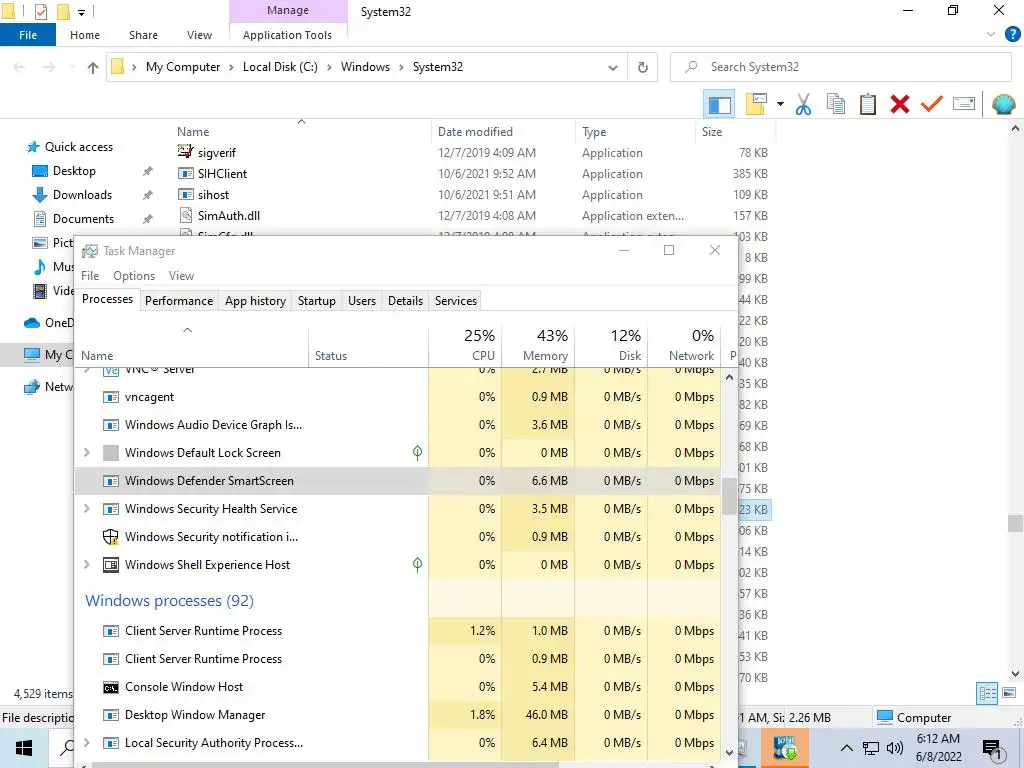
Task: Click the taskbar search magnifier icon
Action: click(67, 748)
